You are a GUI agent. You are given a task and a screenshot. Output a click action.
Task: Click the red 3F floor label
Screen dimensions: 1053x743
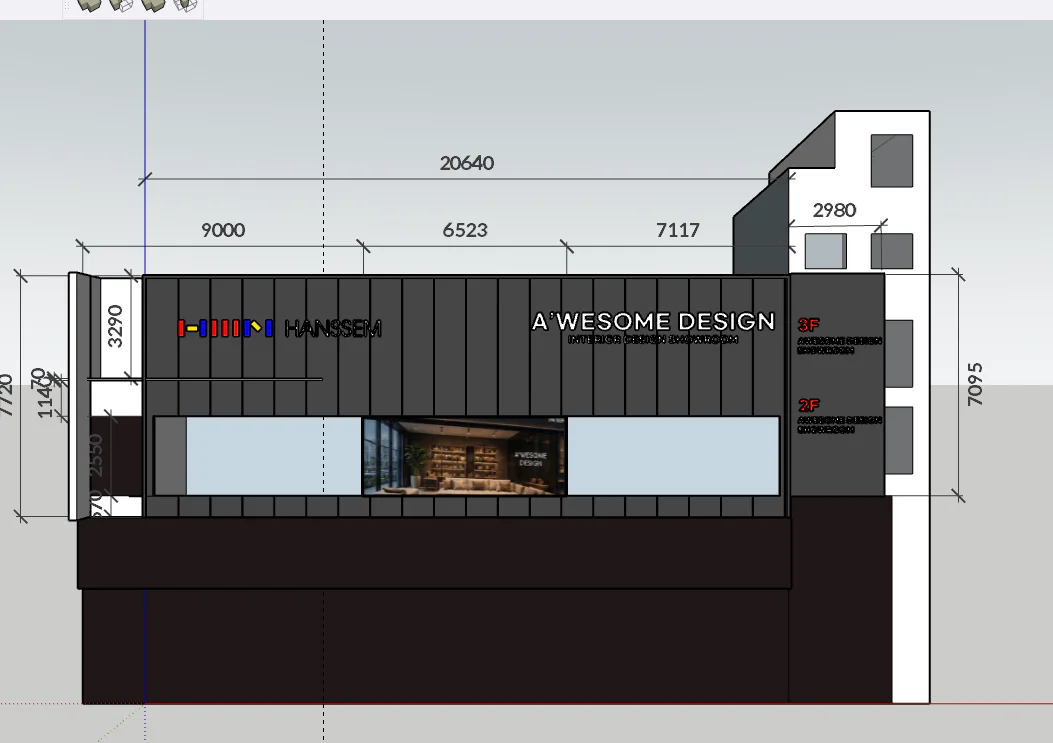(x=809, y=325)
